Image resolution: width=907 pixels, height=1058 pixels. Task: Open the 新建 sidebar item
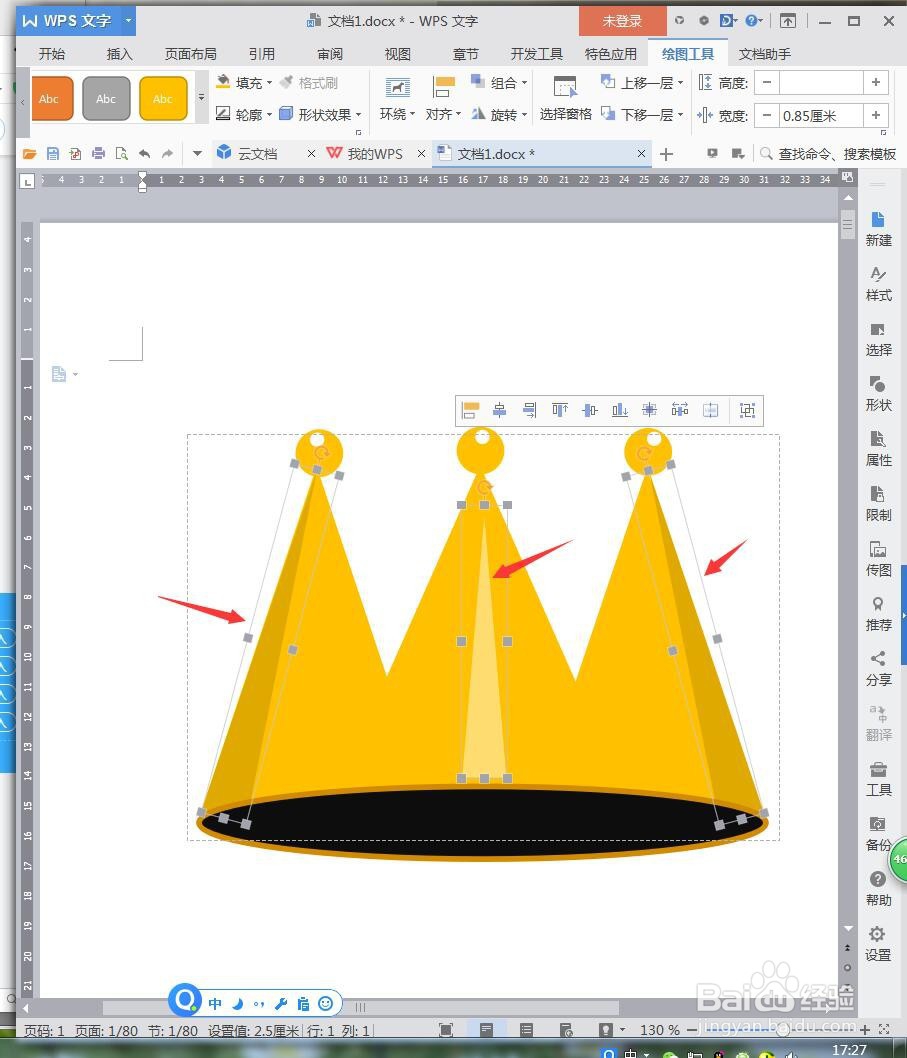878,229
